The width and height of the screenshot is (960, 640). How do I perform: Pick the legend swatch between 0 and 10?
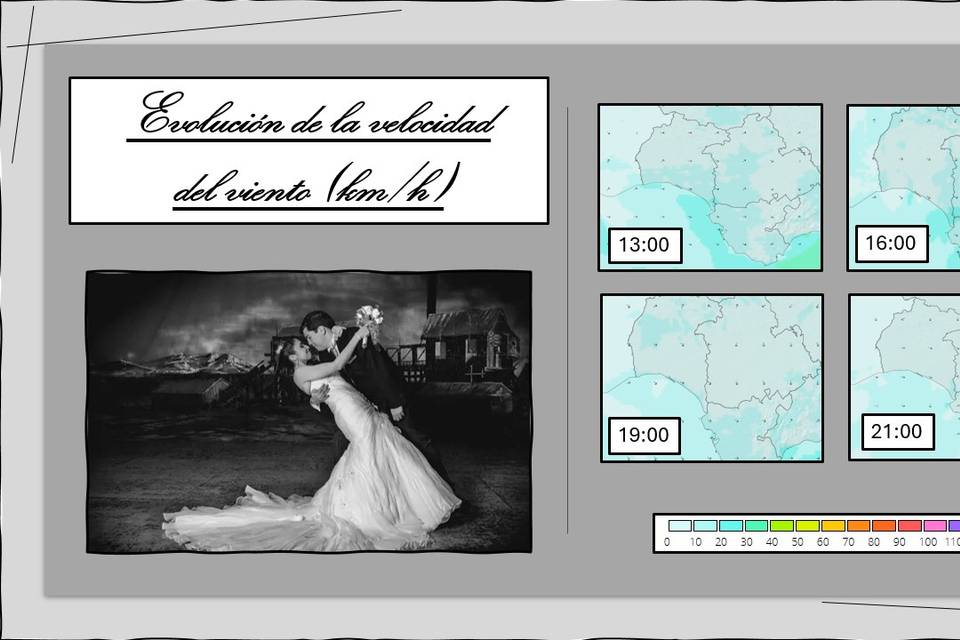pos(680,525)
